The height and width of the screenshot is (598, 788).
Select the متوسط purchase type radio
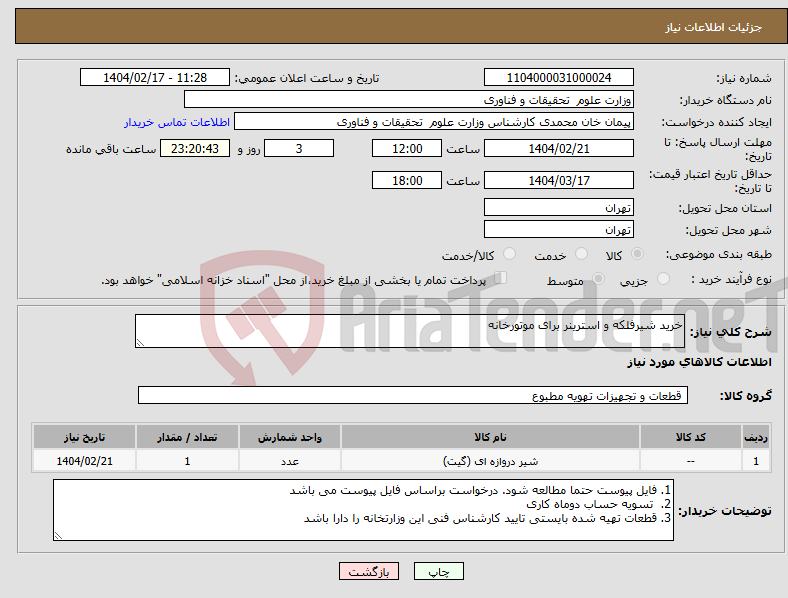(598, 278)
